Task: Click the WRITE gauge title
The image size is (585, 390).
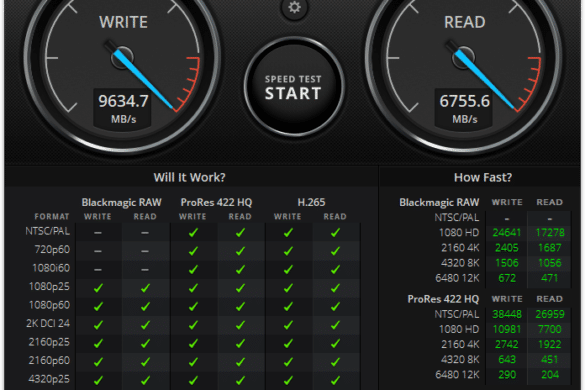Action: coord(123,22)
